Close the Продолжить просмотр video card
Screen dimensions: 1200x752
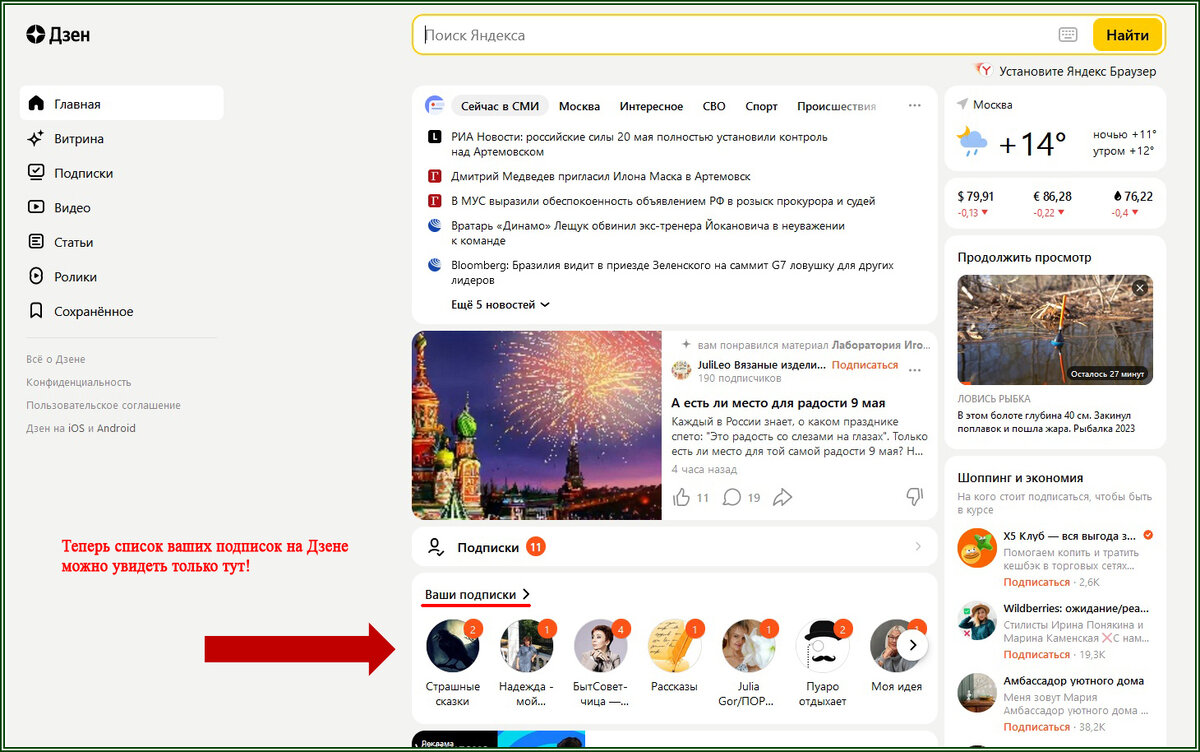[x=1140, y=288]
